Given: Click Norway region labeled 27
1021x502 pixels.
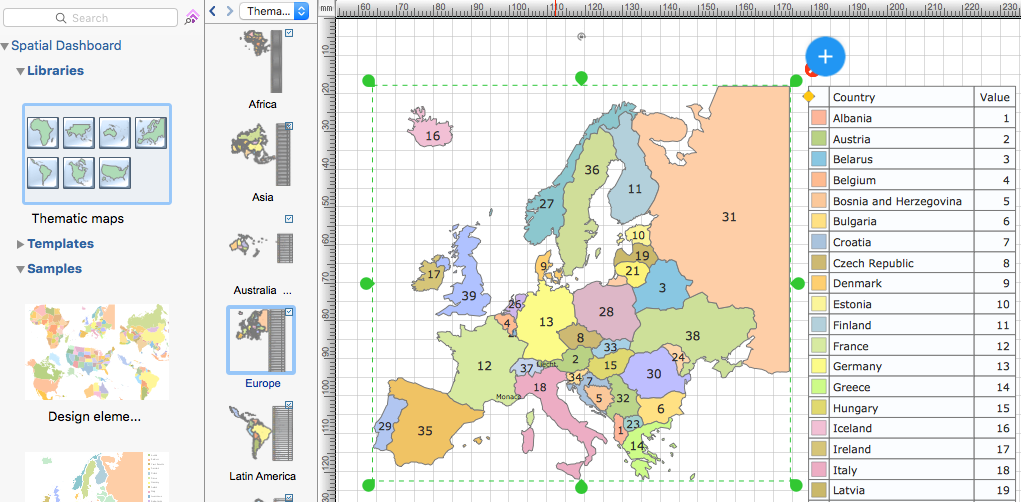Looking at the screenshot, I should pos(547,204).
